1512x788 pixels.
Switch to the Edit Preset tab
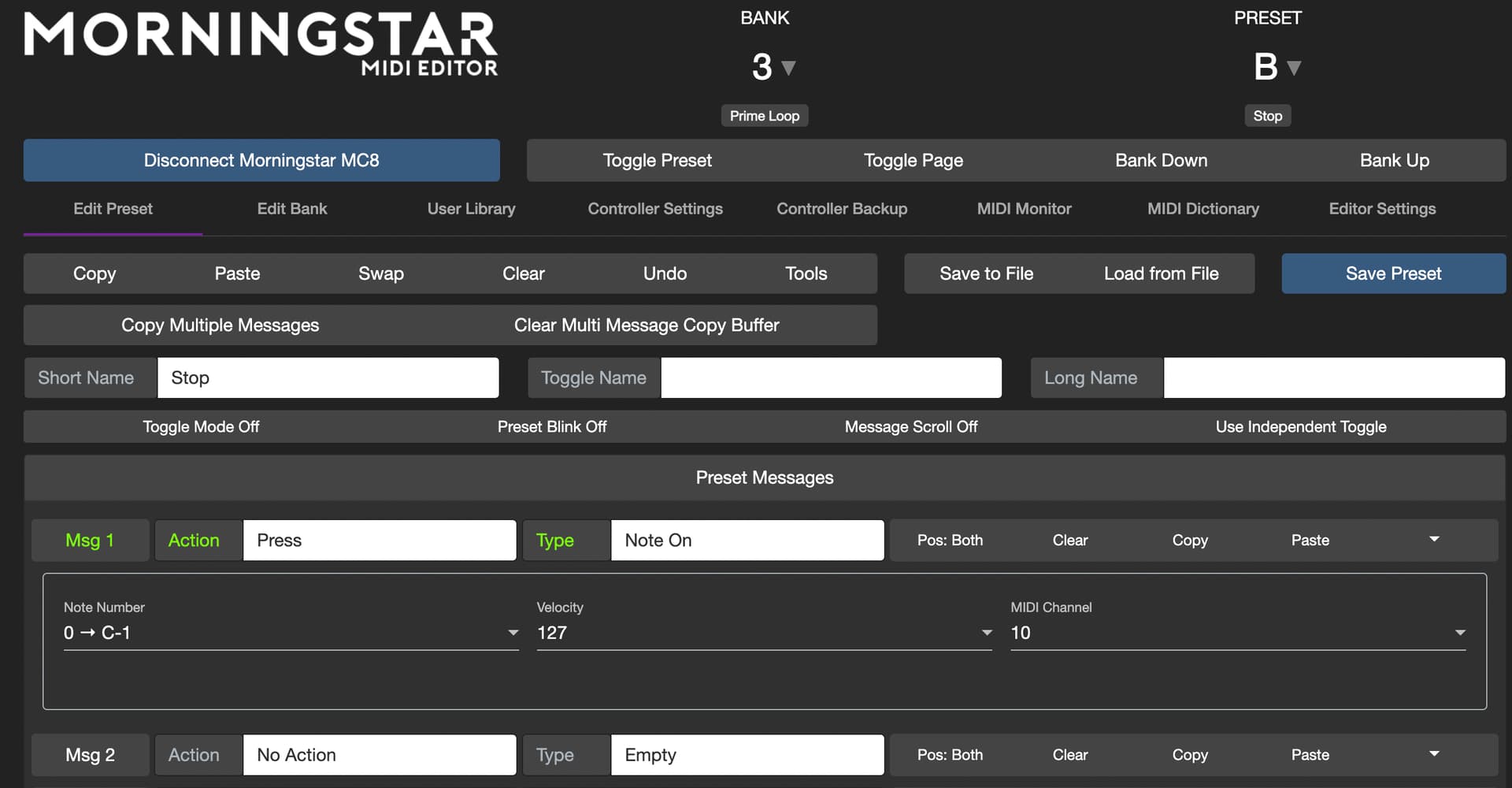click(x=113, y=209)
